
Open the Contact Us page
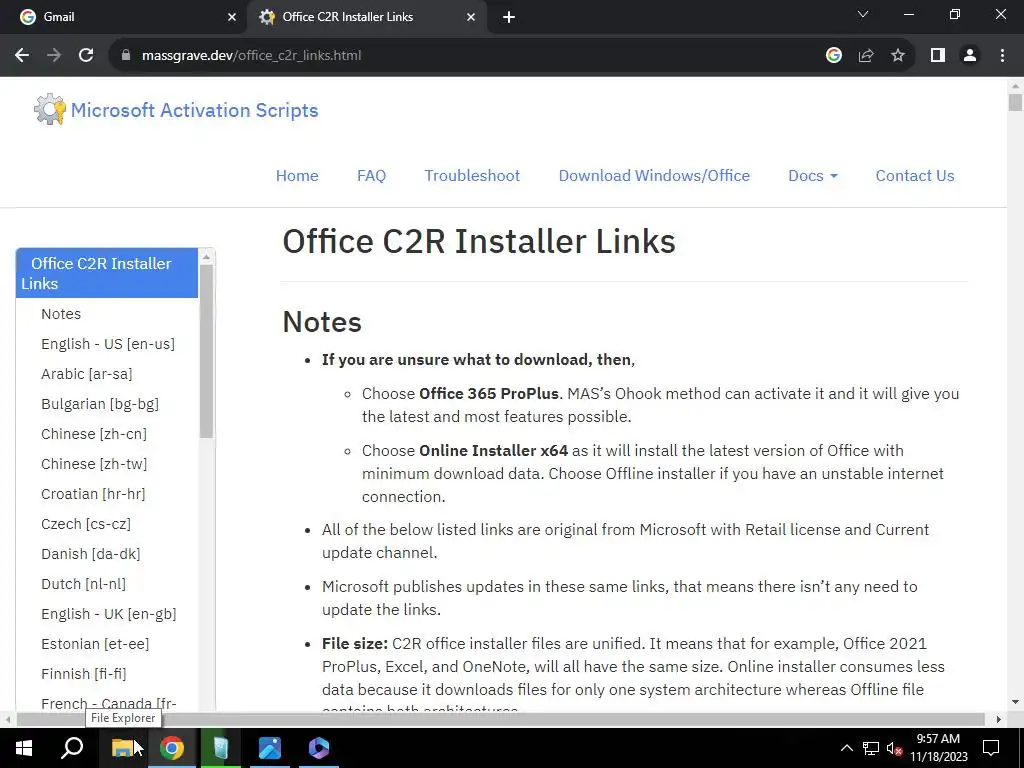click(914, 176)
